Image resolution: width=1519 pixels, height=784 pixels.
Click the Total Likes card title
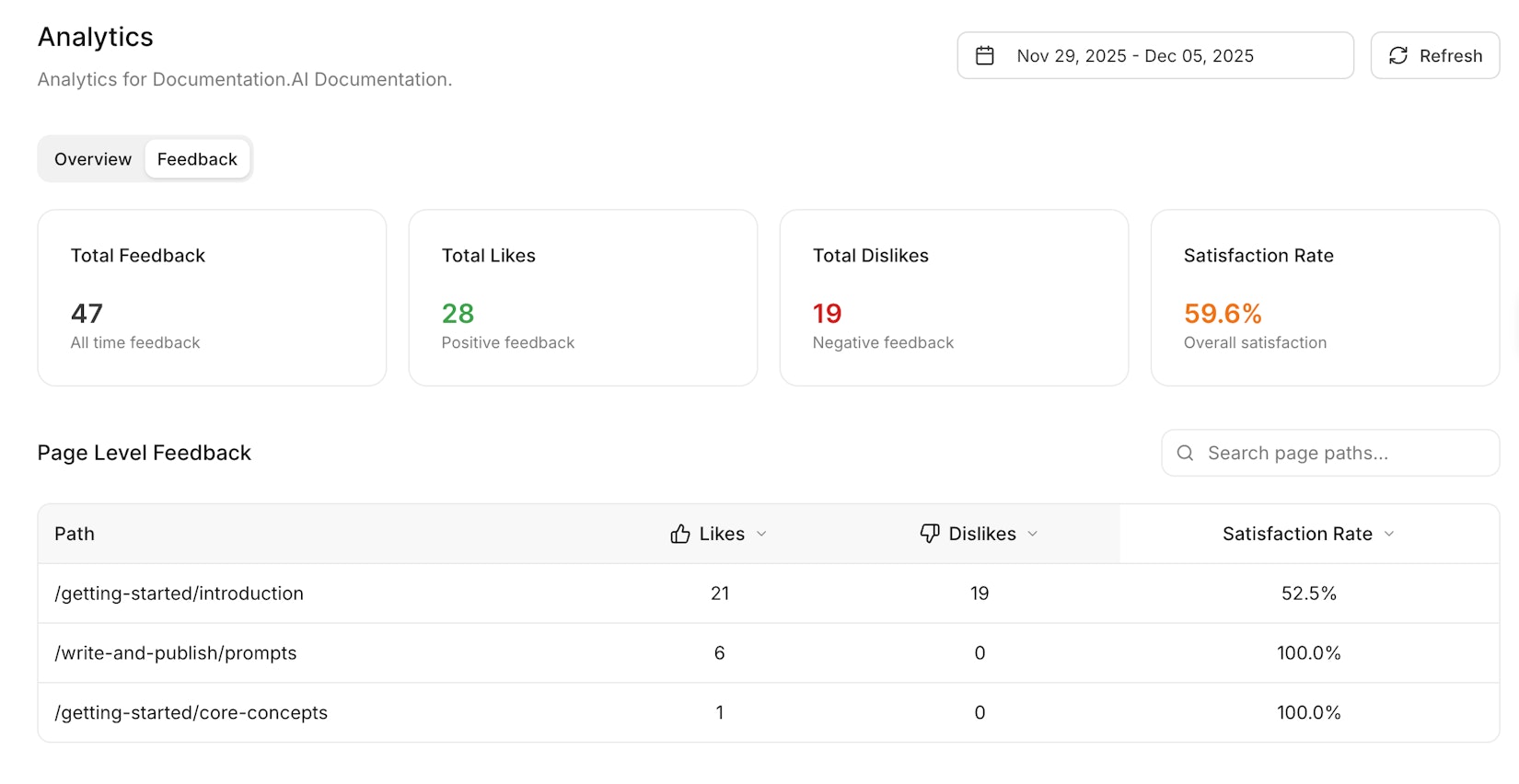[488, 256]
